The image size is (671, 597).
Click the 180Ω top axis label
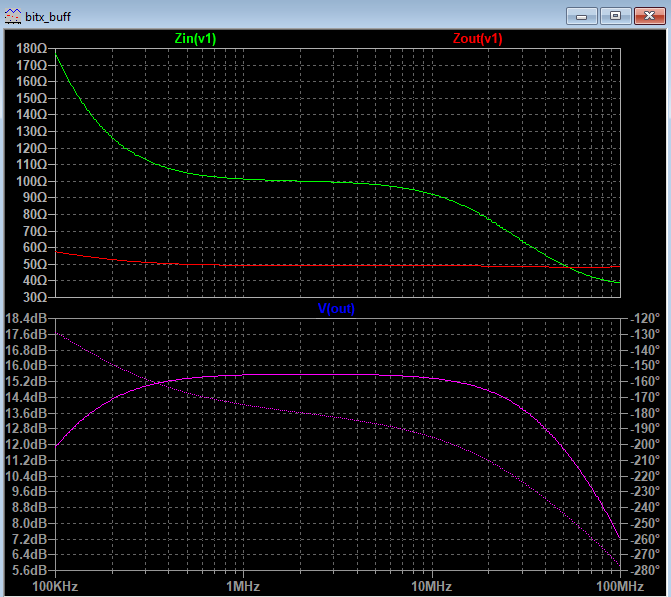[30, 48]
